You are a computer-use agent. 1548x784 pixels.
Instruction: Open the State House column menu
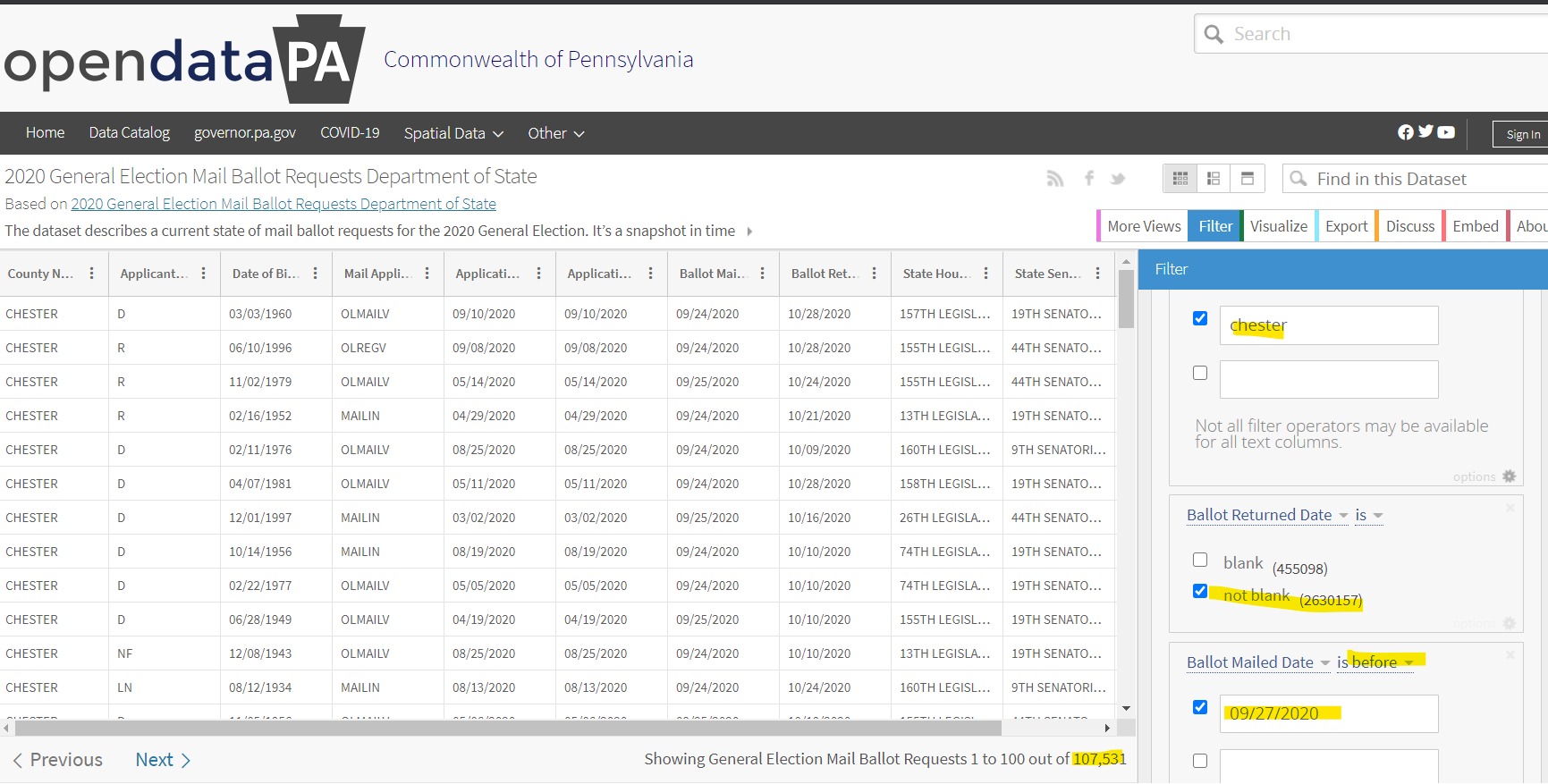tap(985, 274)
